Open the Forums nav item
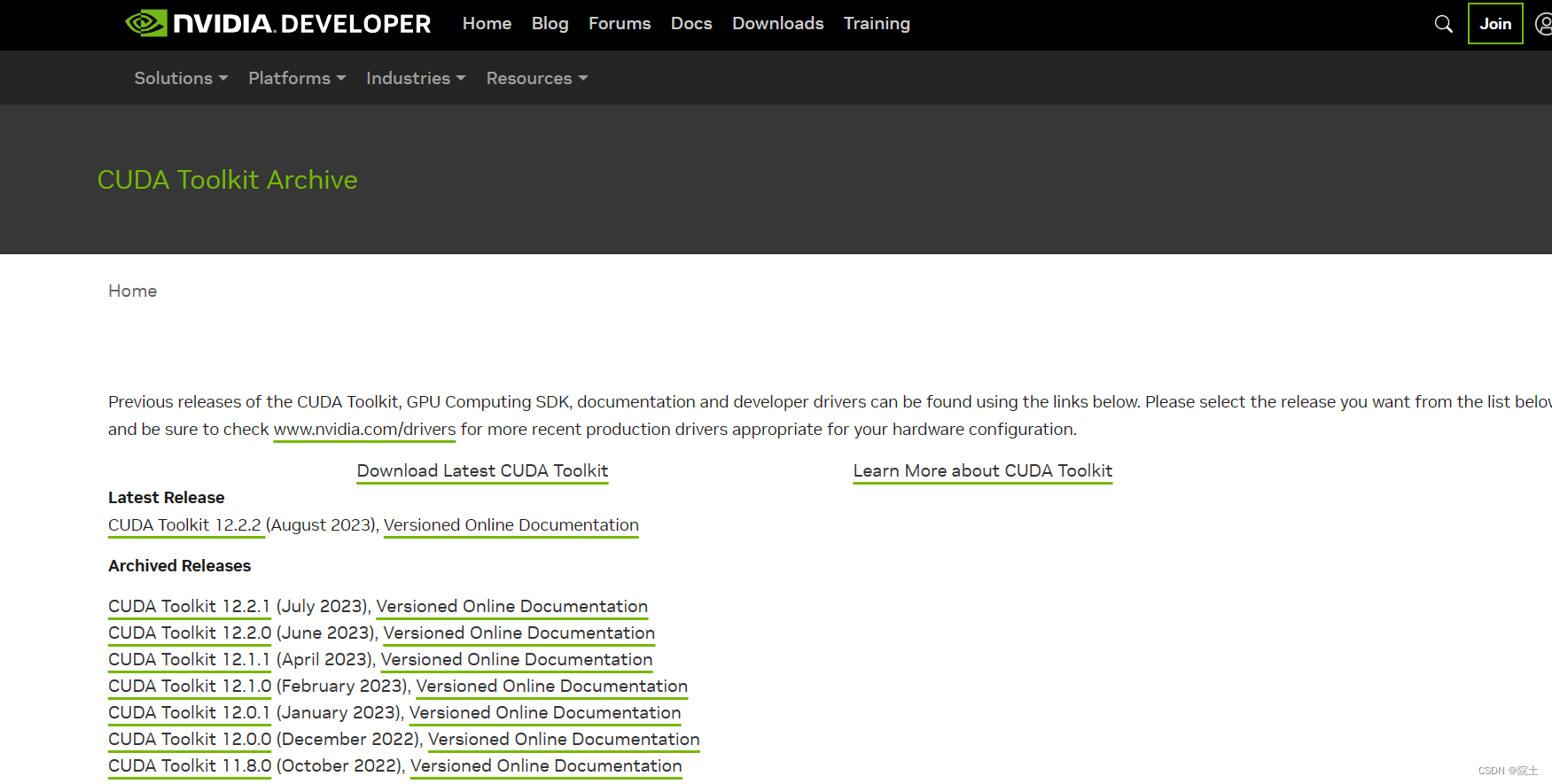1552x784 pixels. coord(620,24)
